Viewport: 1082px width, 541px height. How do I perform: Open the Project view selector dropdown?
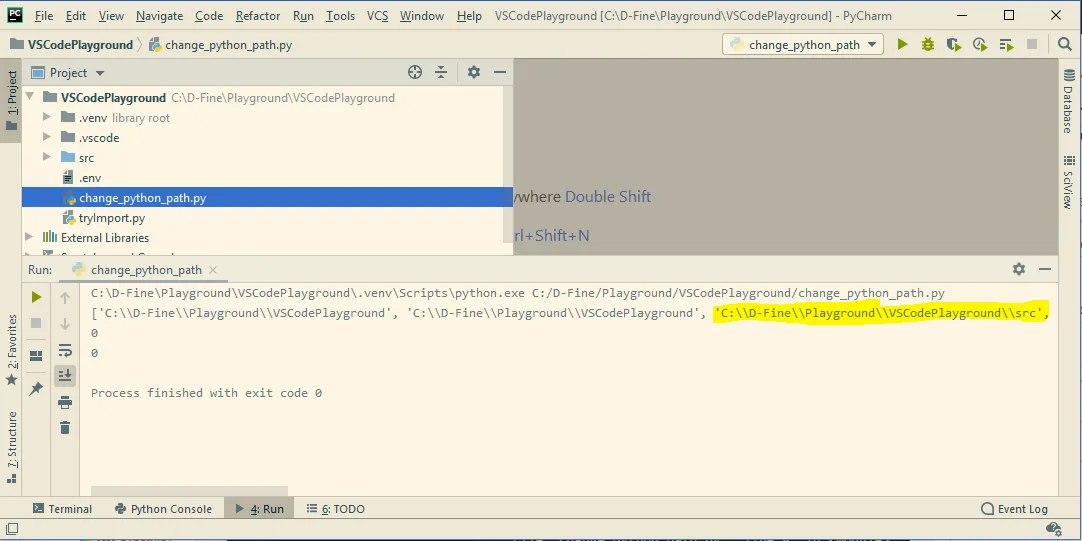coord(68,72)
